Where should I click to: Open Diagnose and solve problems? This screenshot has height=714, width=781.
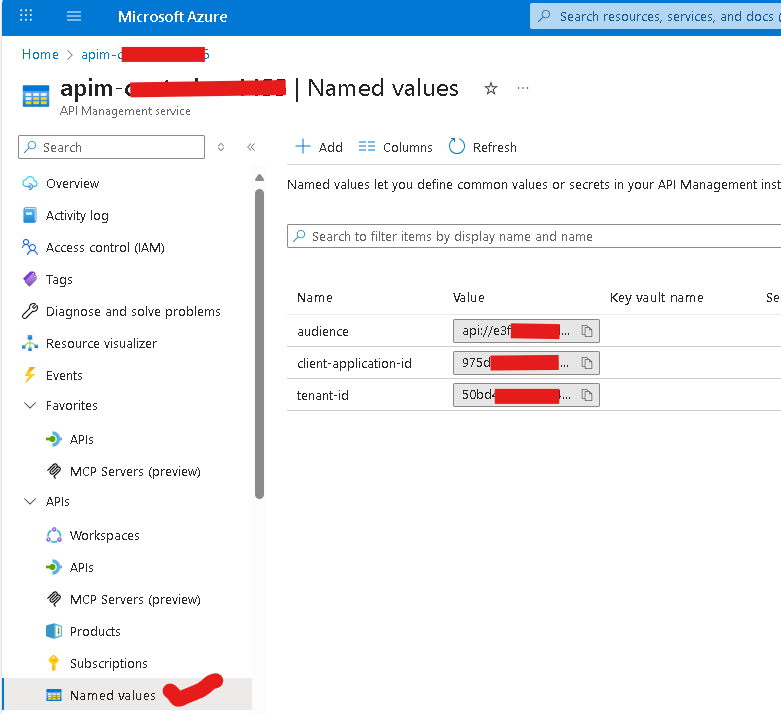point(133,311)
